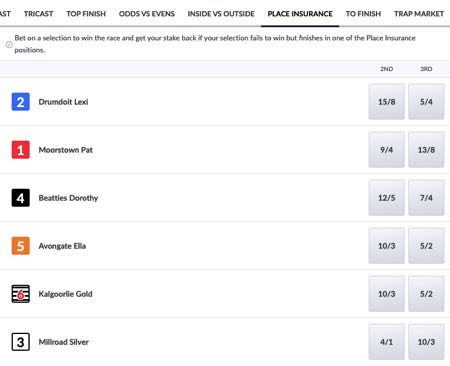Click the orange trap 5 icon
Viewport: 450px width, 366px height.
21,246
